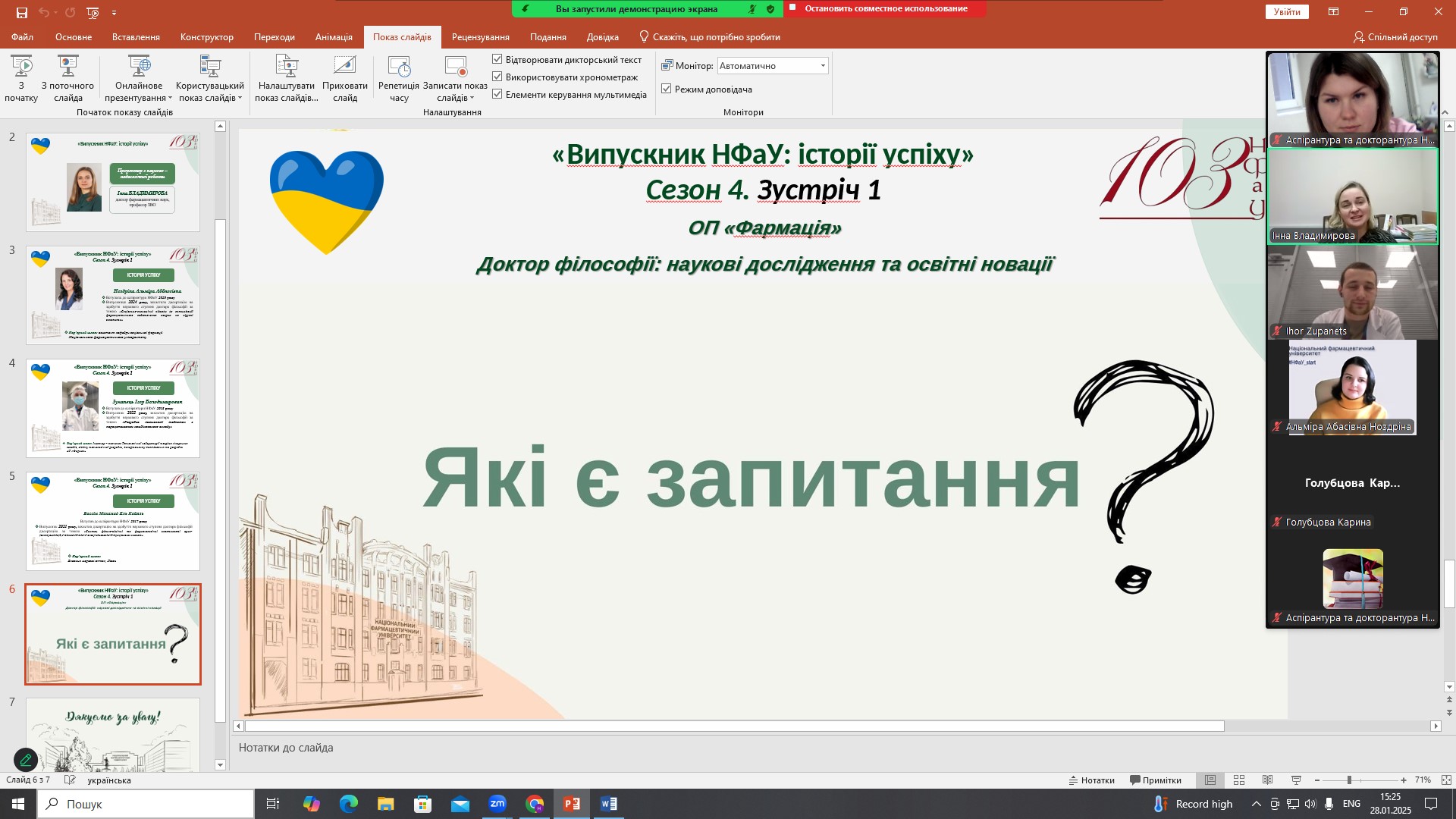Toggle Show Media Controls checkbox
The height and width of the screenshot is (819, 1456).
click(497, 94)
